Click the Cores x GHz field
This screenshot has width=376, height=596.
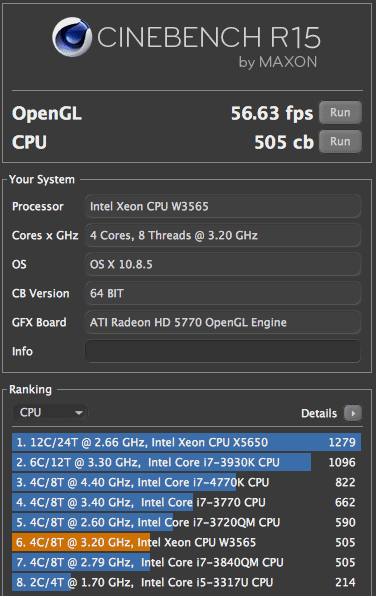coord(223,235)
